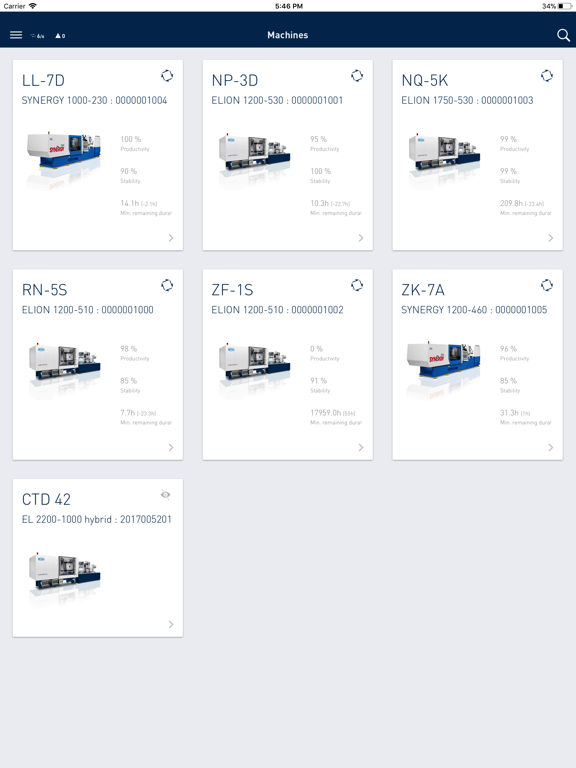
Task: Click the 91 % Stability value on ZF-1S
Action: [x=318, y=381]
